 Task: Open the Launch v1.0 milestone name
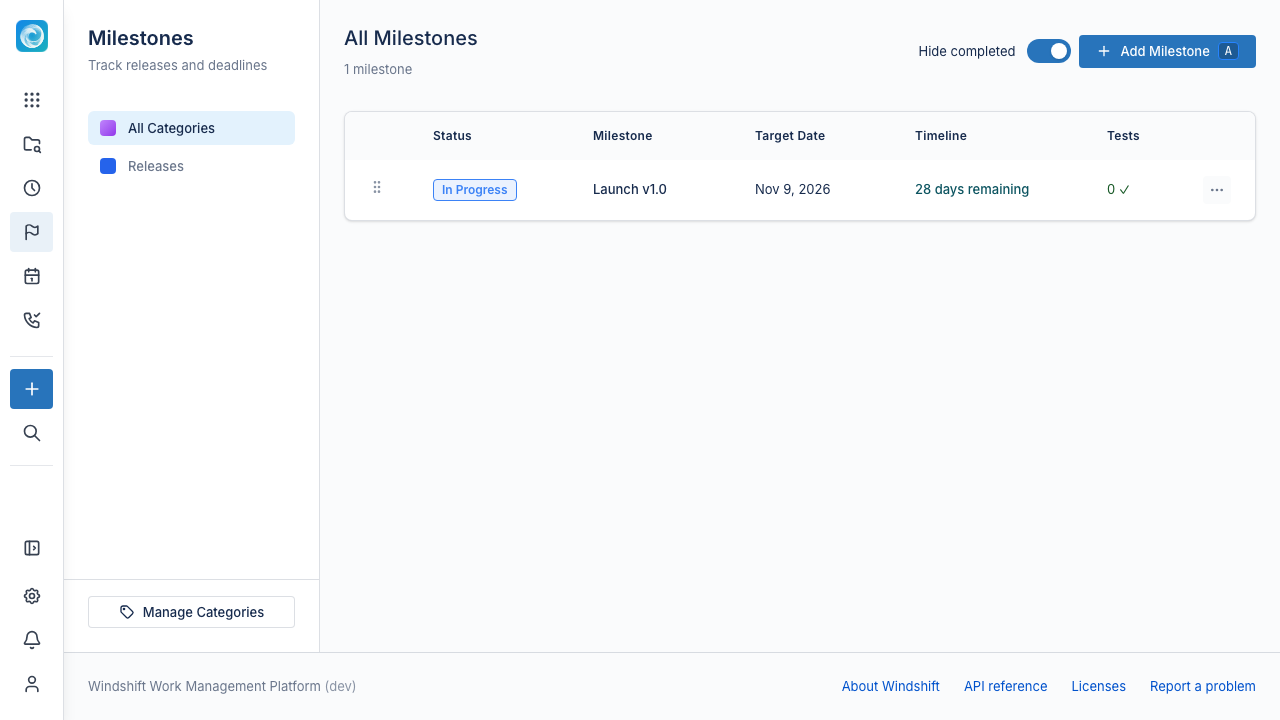click(630, 189)
